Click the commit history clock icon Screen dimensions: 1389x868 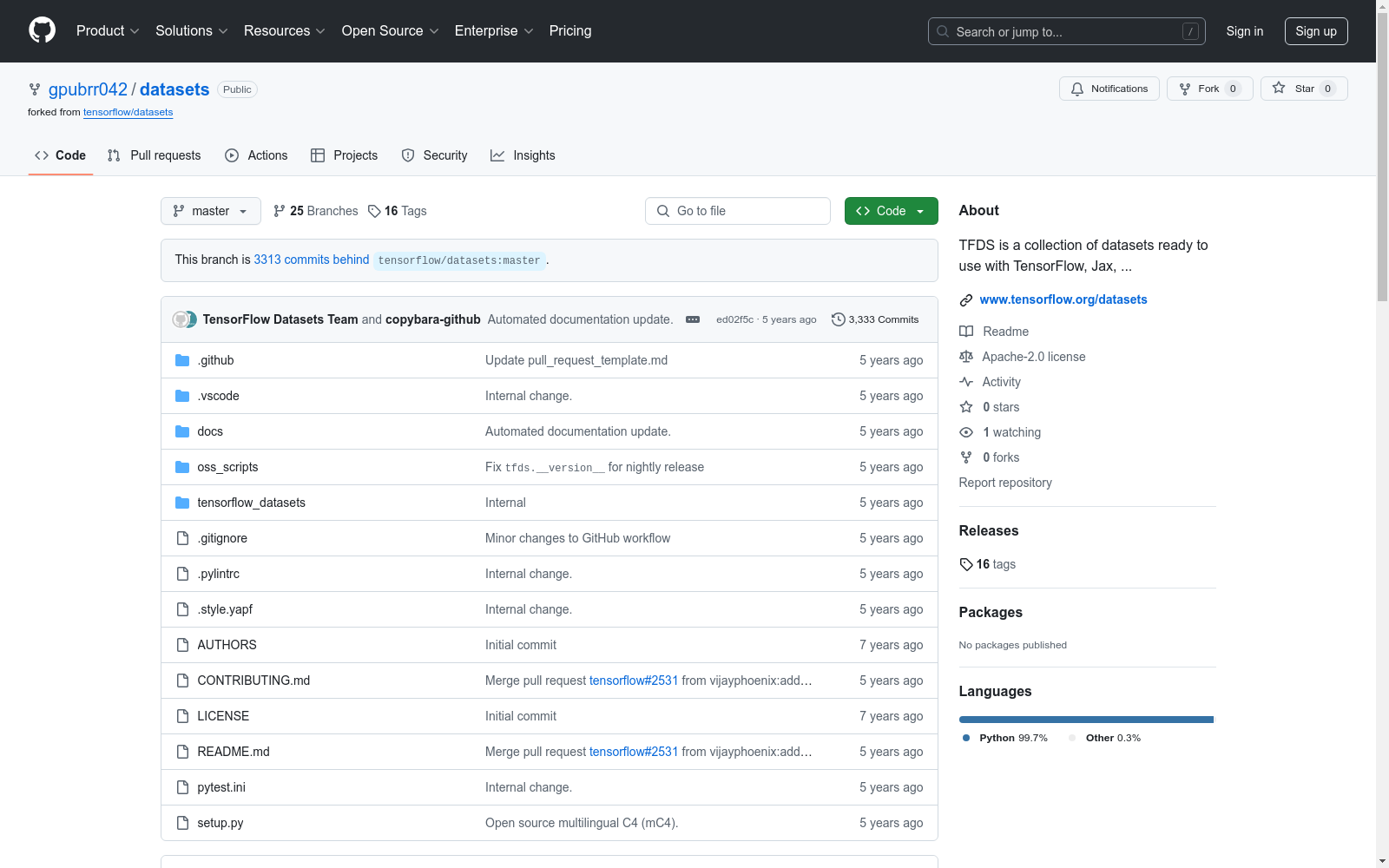click(838, 319)
